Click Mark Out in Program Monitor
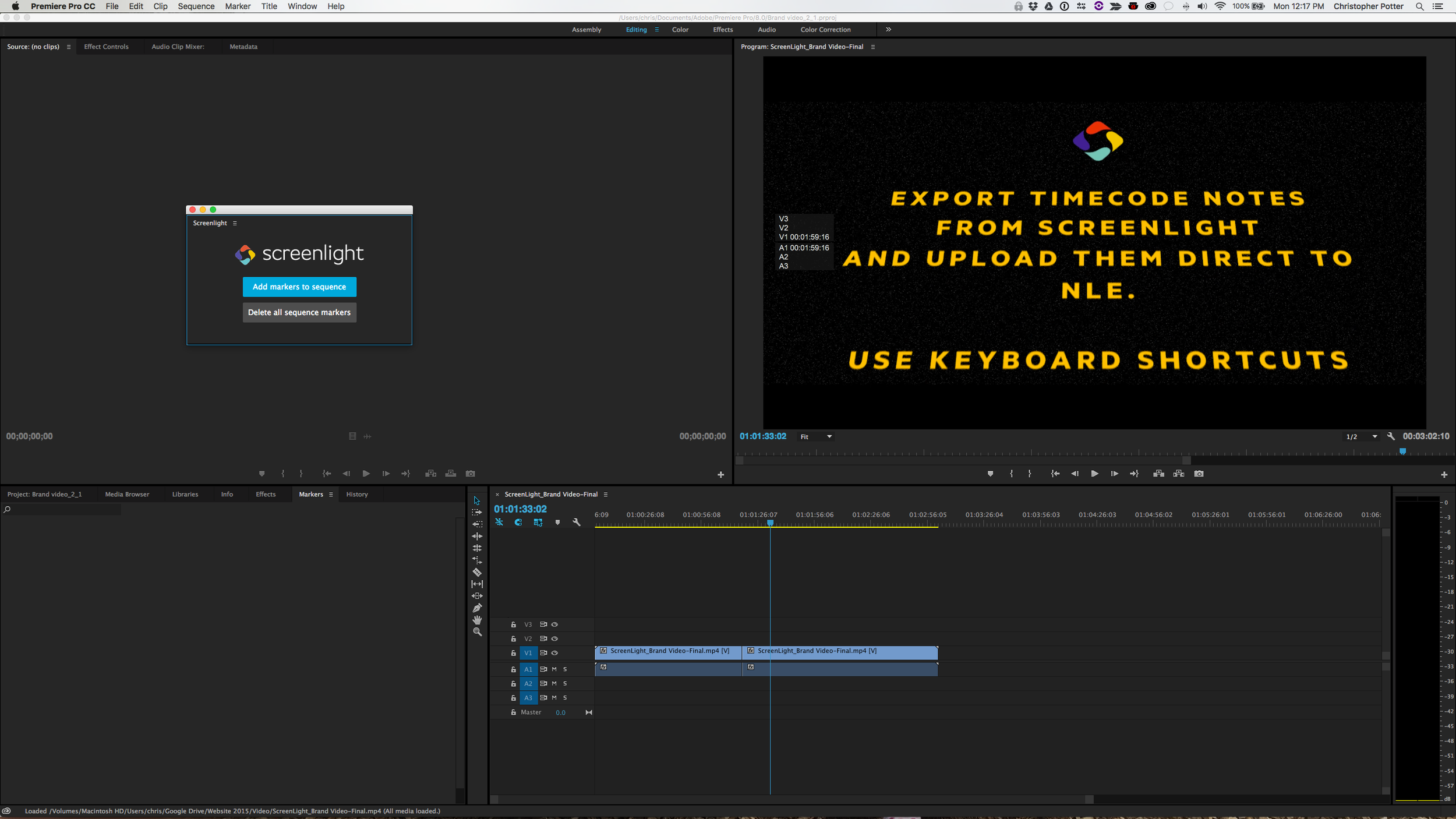 [x=1030, y=474]
